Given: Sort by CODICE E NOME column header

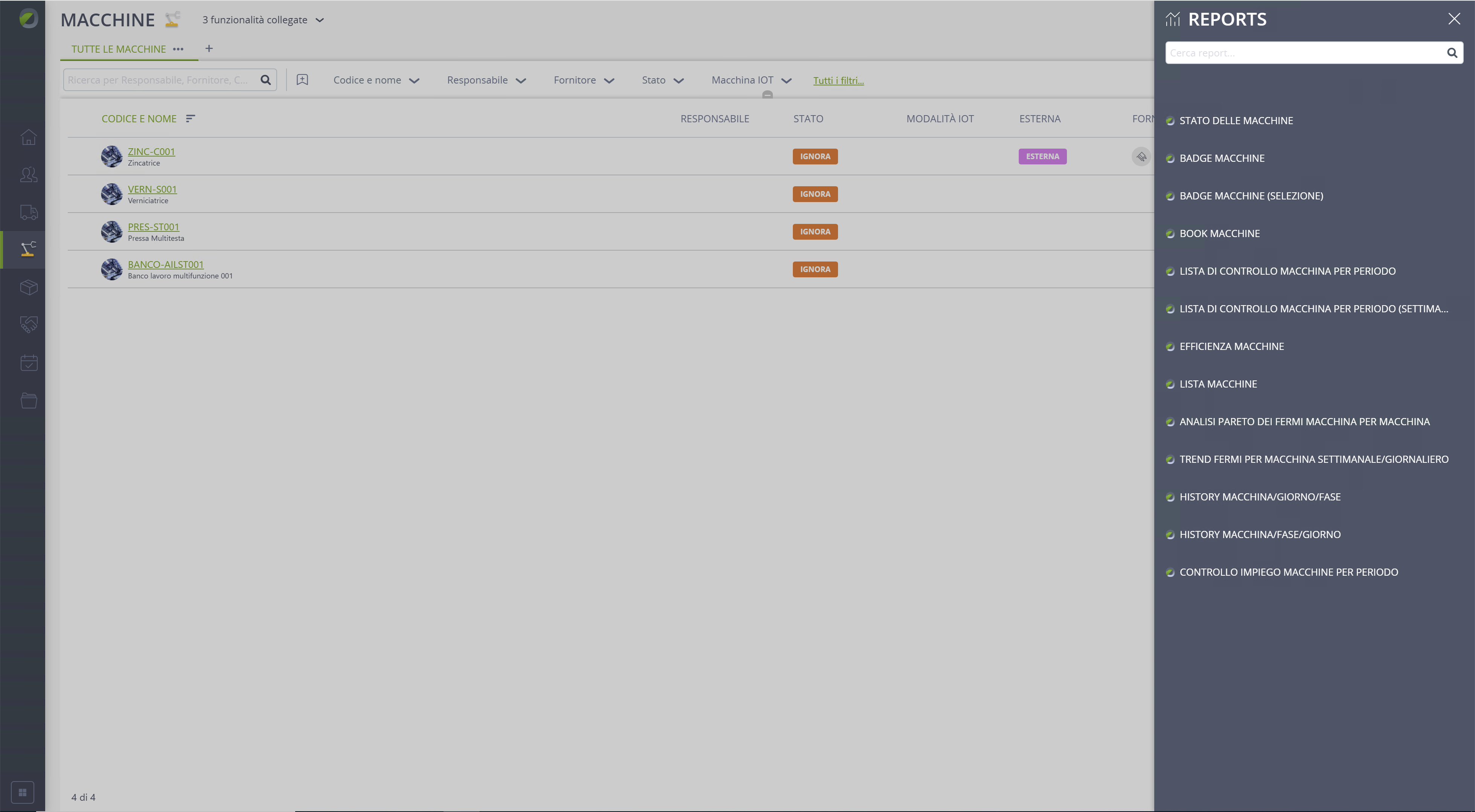Looking at the screenshot, I should click(x=139, y=119).
